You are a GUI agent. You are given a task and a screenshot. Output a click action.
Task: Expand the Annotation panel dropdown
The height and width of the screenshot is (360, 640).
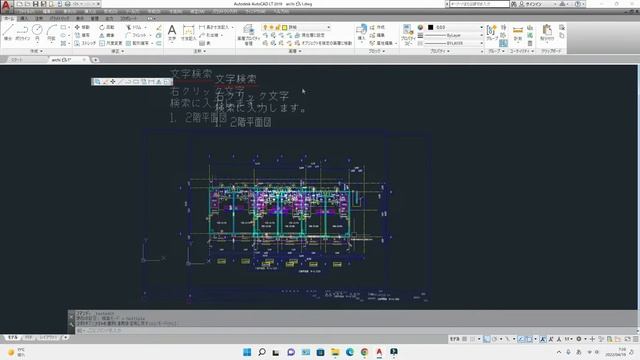tap(199, 51)
